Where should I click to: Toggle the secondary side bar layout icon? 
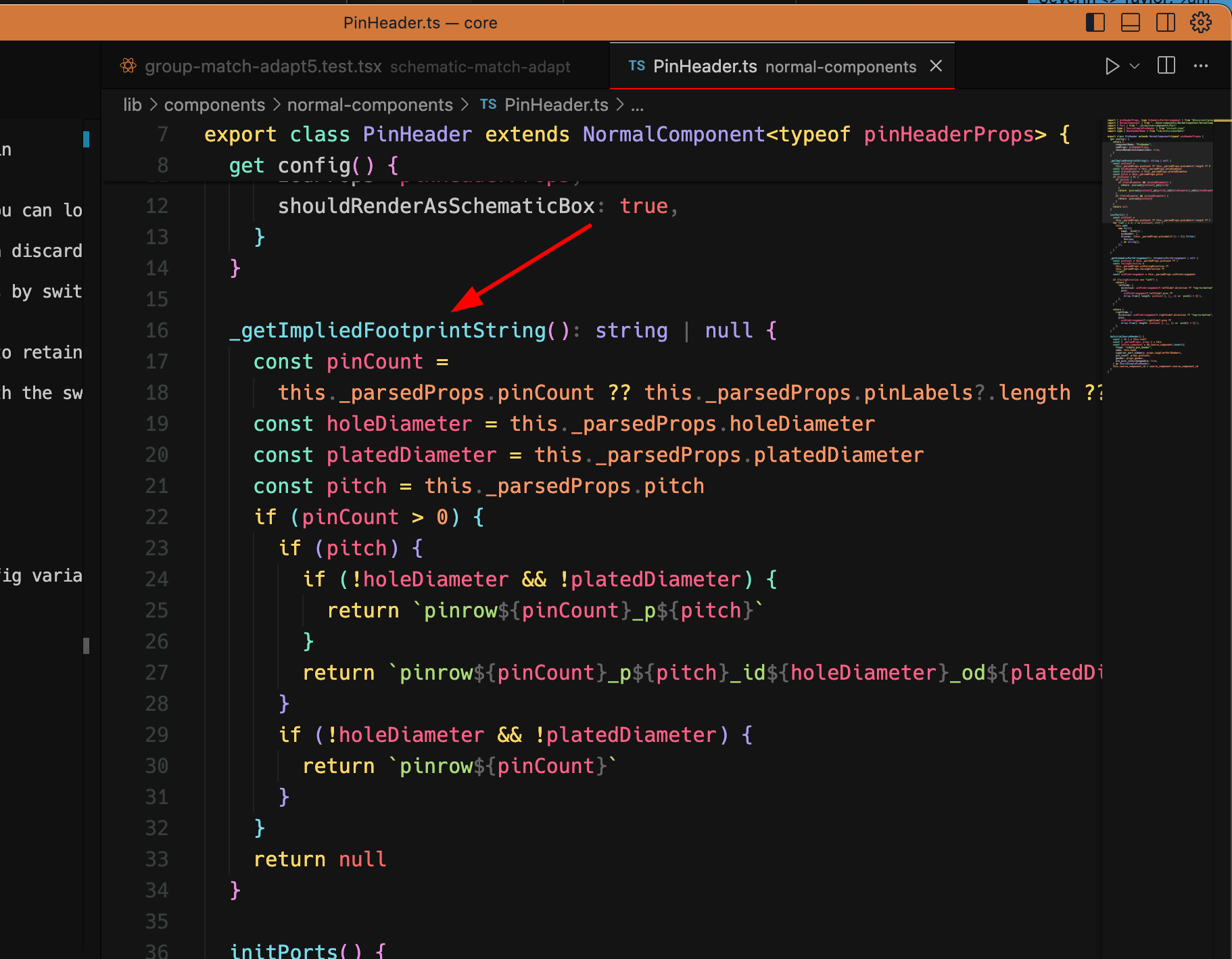point(1165,23)
